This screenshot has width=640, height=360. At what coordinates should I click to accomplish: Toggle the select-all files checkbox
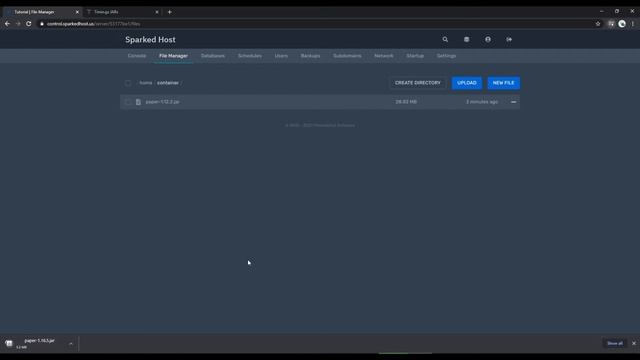128,83
